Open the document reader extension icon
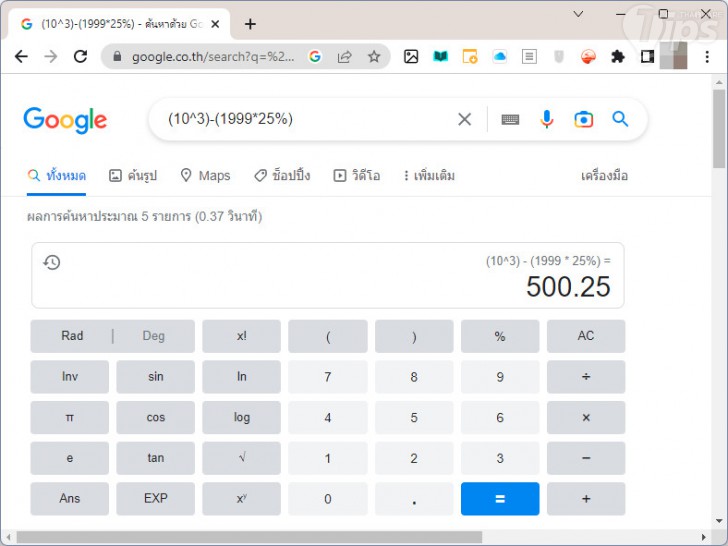This screenshot has height=546, width=728. pos(529,57)
